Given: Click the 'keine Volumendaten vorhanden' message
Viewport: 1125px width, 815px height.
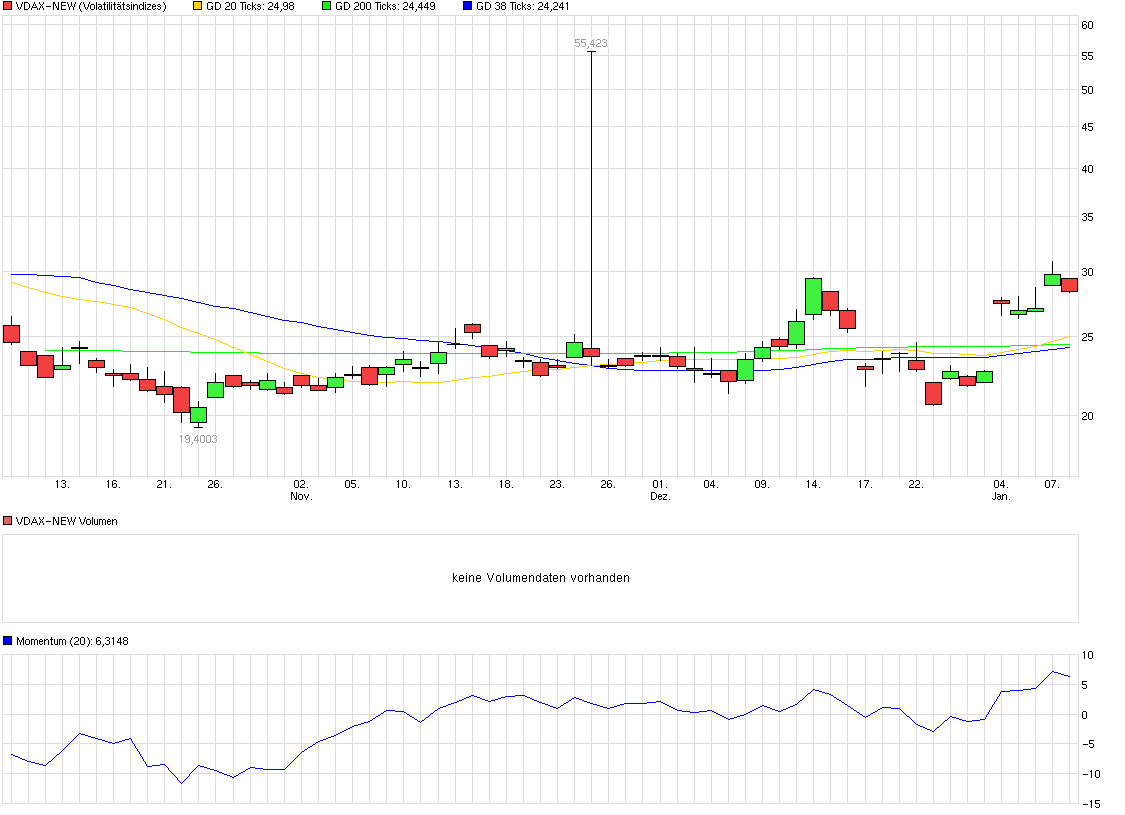Looking at the screenshot, I should [541, 578].
